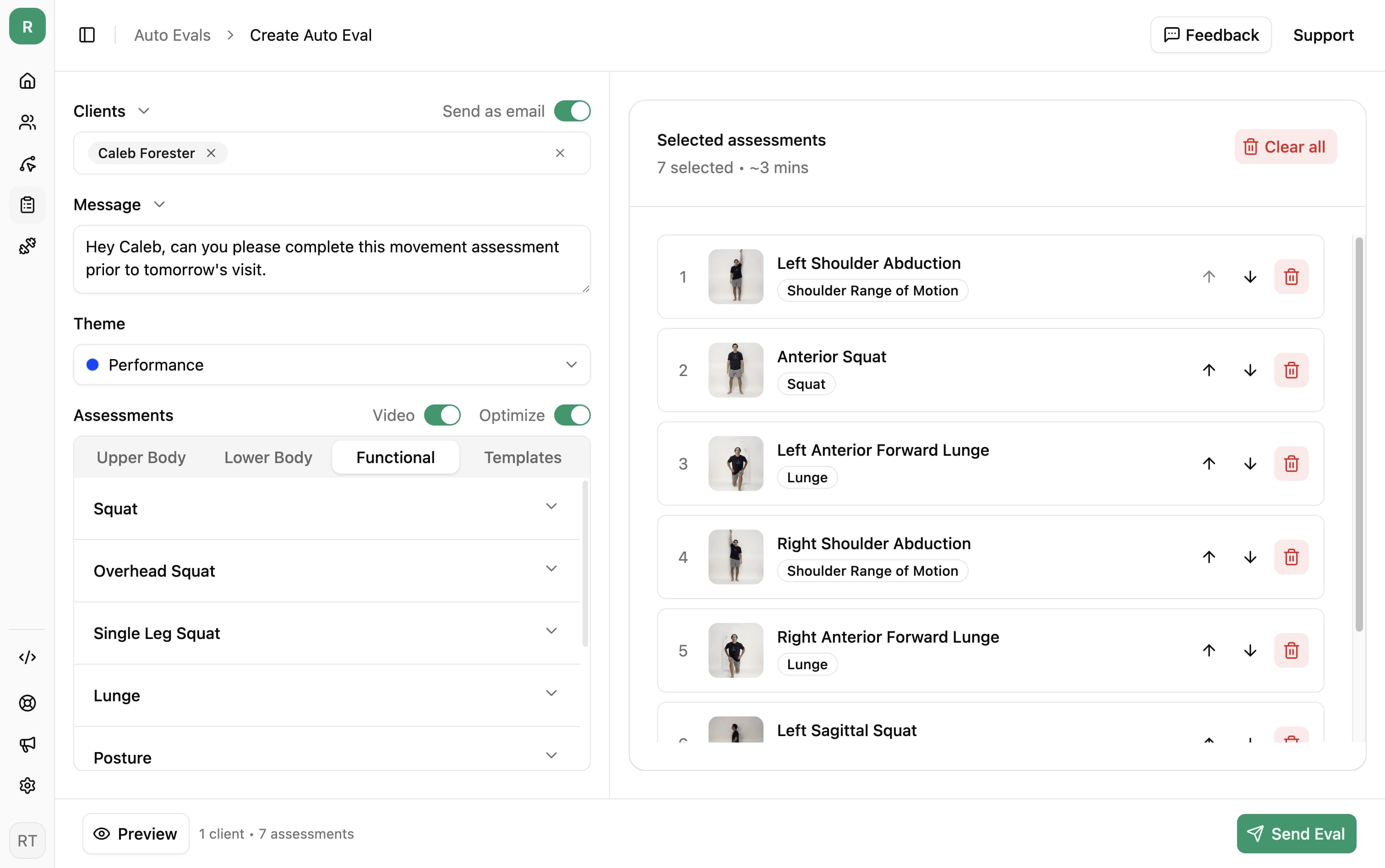Click the Left Sagittal Squat row title
The image size is (1385, 868).
[x=846, y=730]
